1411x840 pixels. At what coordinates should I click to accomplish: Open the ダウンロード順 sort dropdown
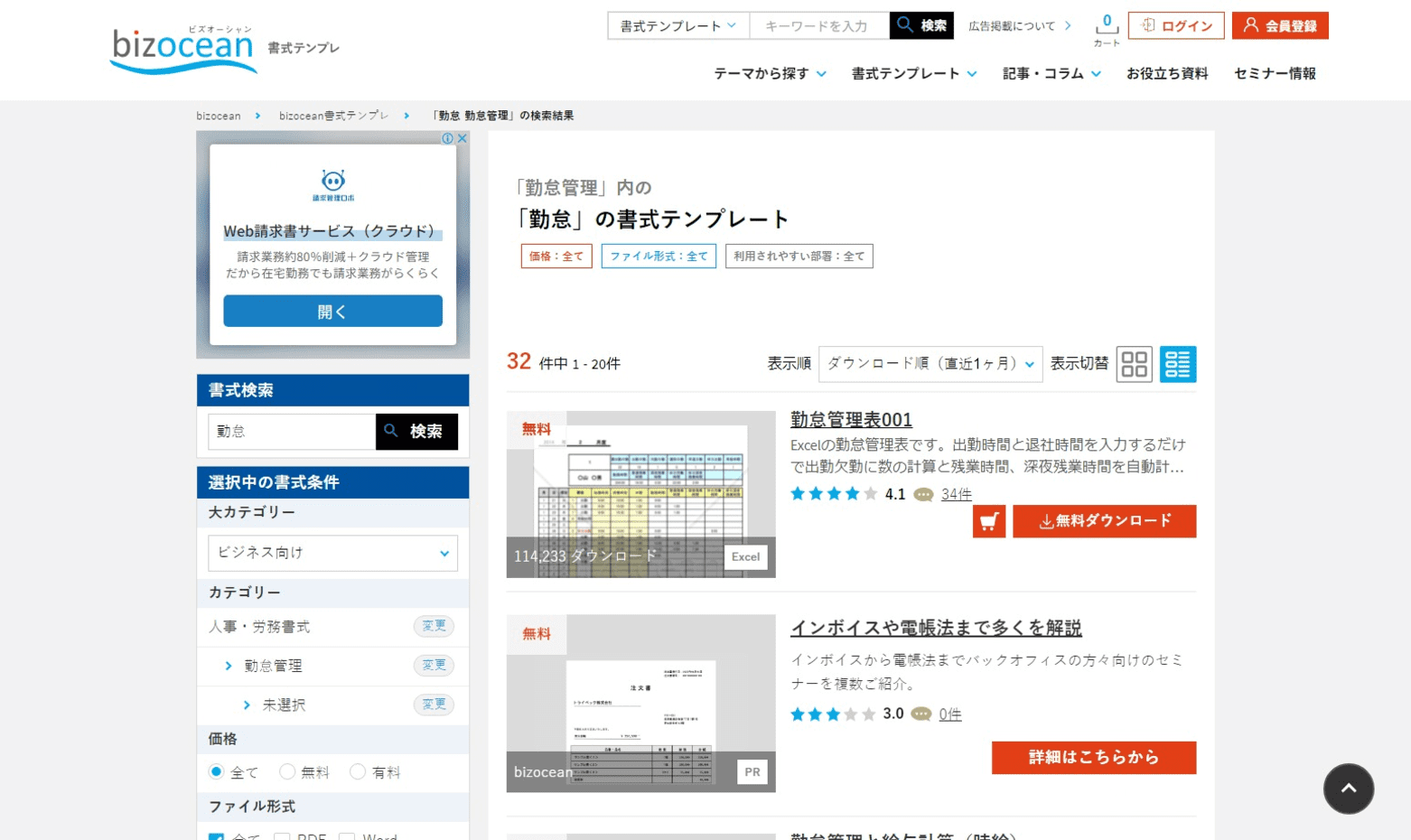pyautogui.click(x=928, y=364)
